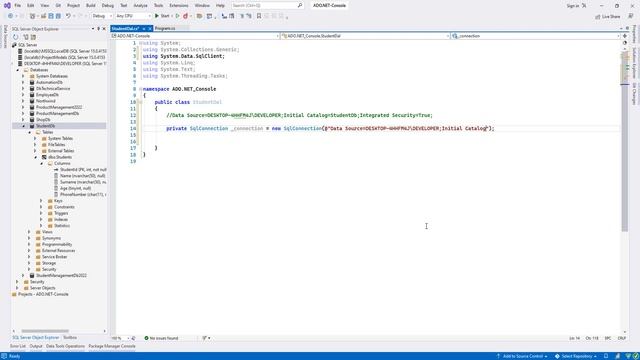Open the Extensions menu
The height and width of the screenshot is (360, 640).
click(179, 5)
